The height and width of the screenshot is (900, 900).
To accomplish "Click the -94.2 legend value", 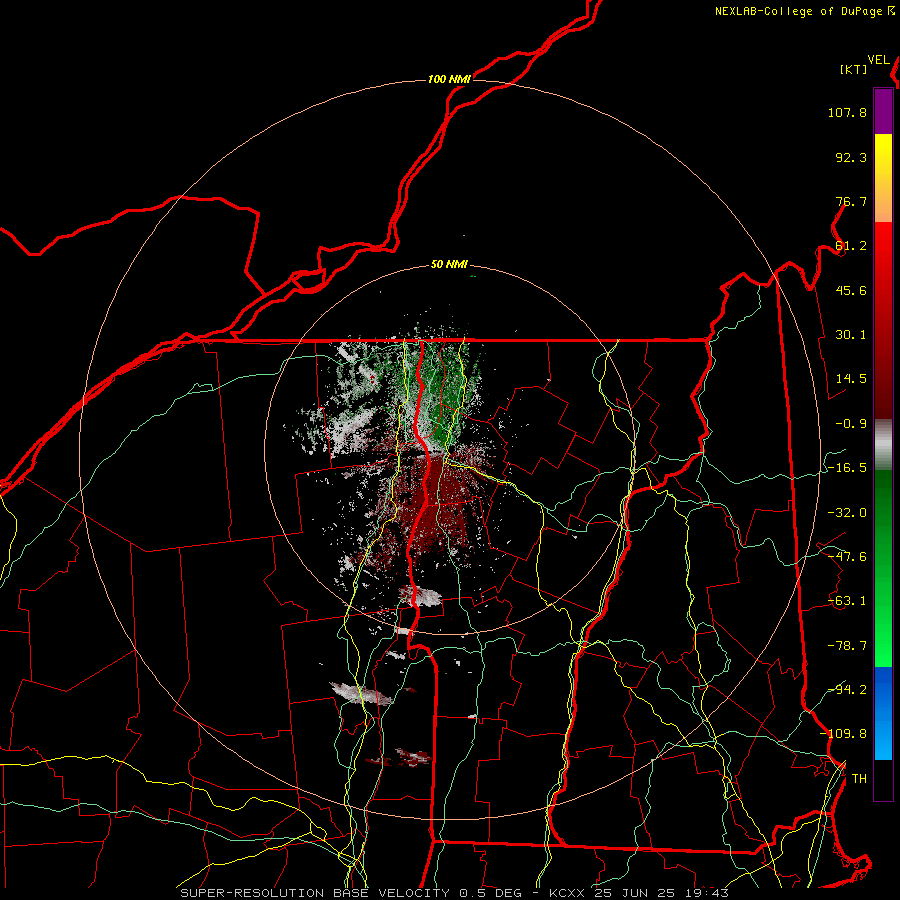I will pyautogui.click(x=847, y=689).
